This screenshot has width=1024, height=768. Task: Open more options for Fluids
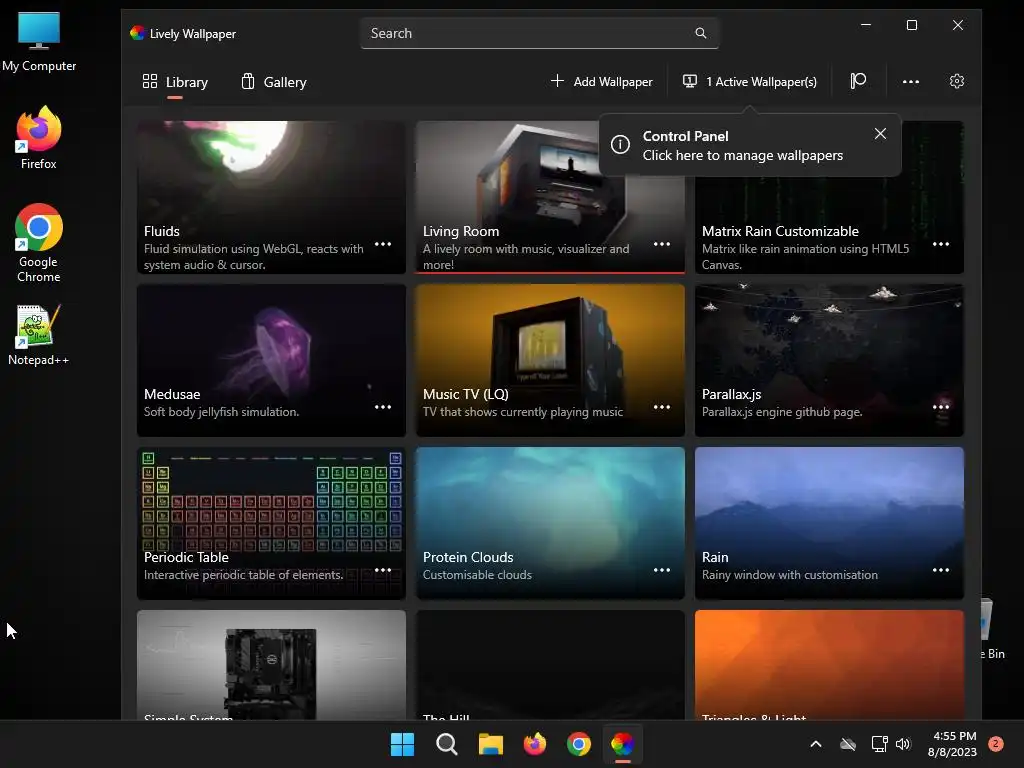click(x=383, y=244)
